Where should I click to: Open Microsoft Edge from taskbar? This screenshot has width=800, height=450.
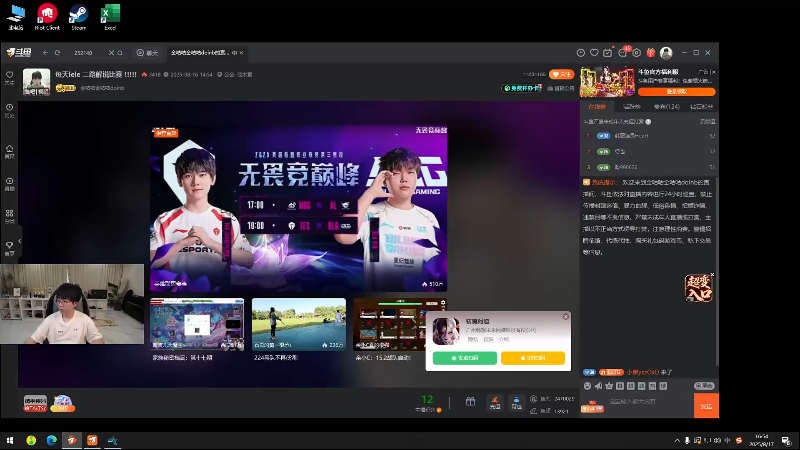click(x=52, y=440)
